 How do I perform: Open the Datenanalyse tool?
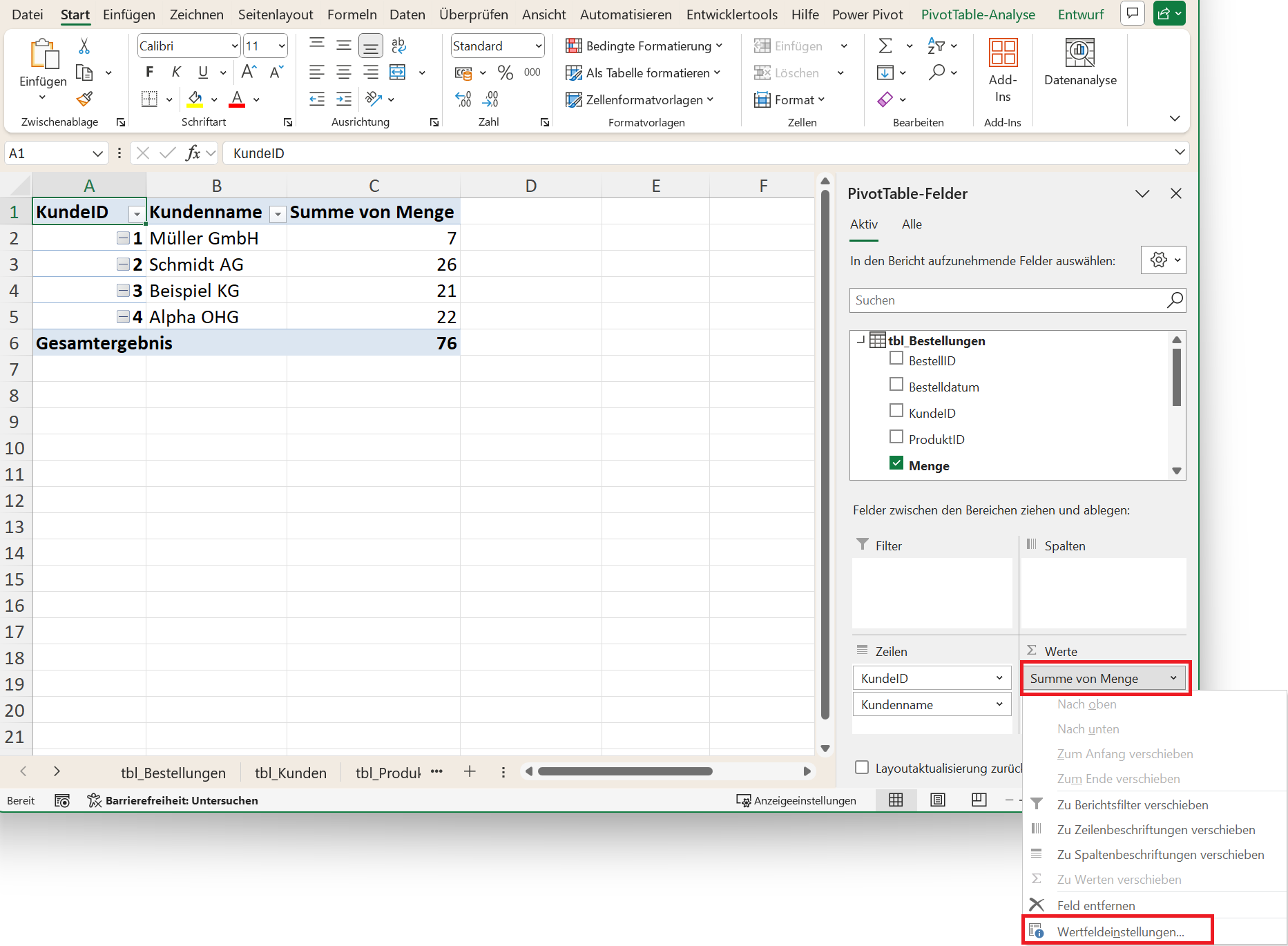[x=1079, y=62]
